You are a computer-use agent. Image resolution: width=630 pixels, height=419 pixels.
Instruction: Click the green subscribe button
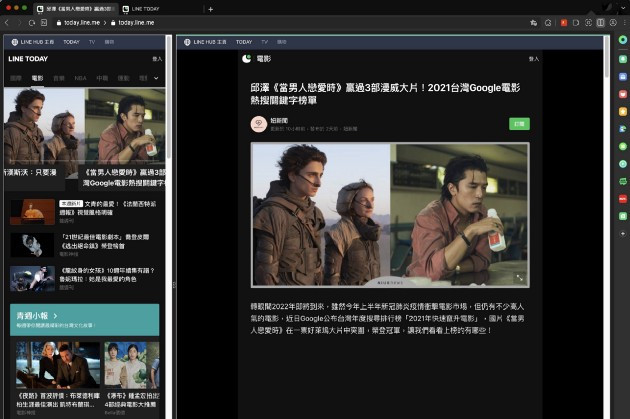[519, 124]
